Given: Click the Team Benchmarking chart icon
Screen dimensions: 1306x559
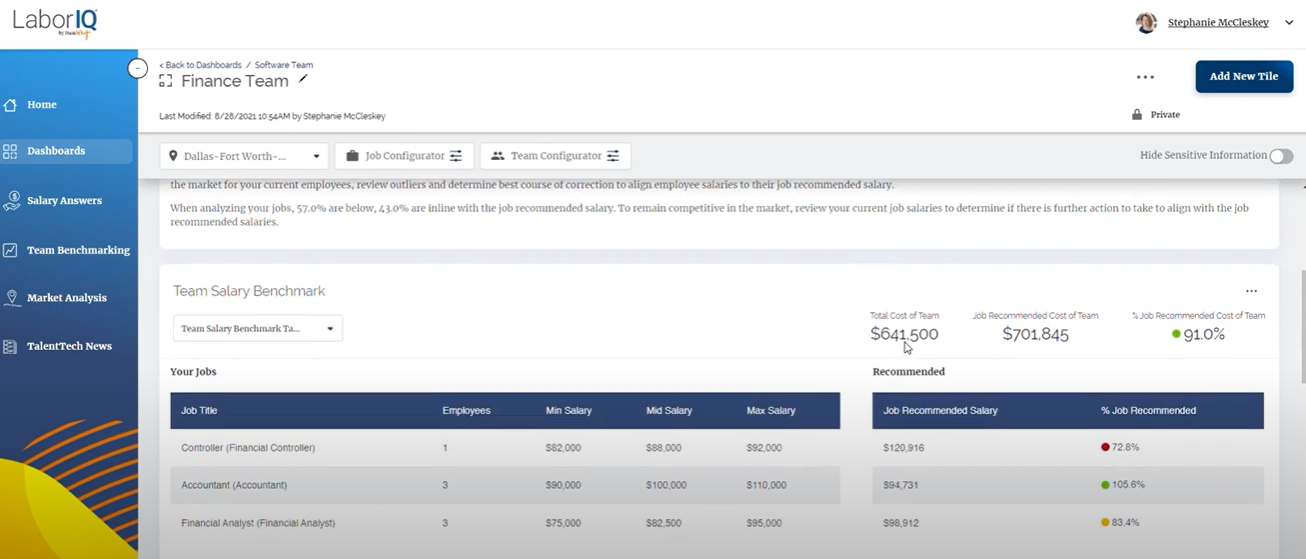Looking at the screenshot, I should 10,250.
